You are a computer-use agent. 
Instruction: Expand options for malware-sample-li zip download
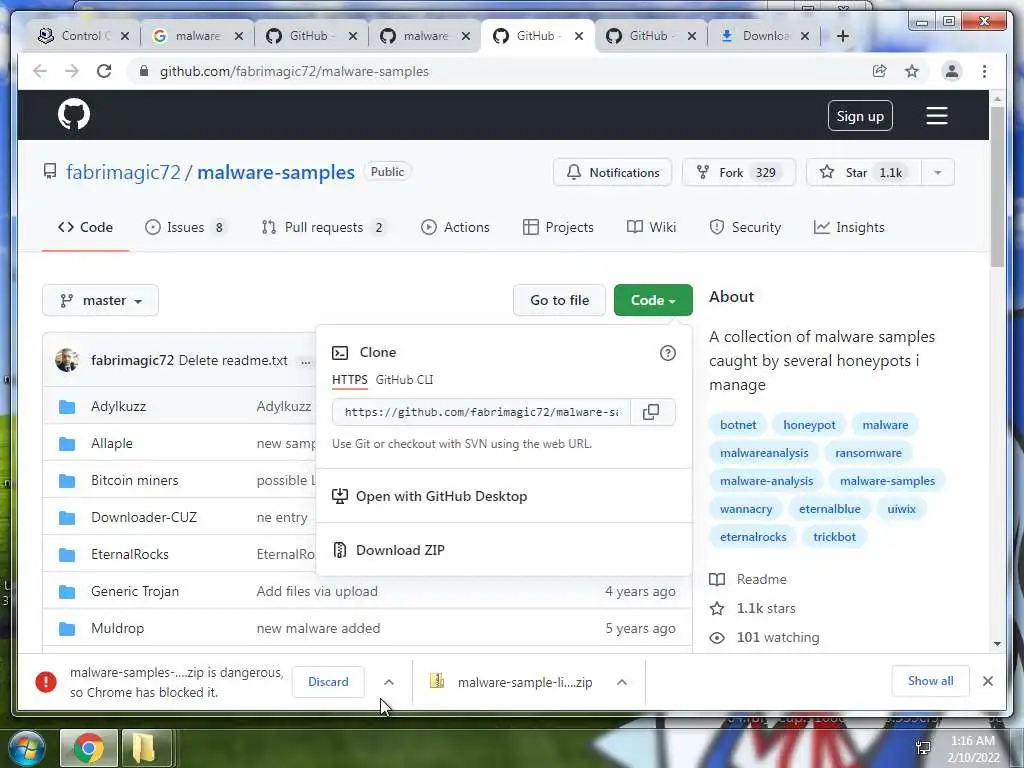pyautogui.click(x=622, y=682)
